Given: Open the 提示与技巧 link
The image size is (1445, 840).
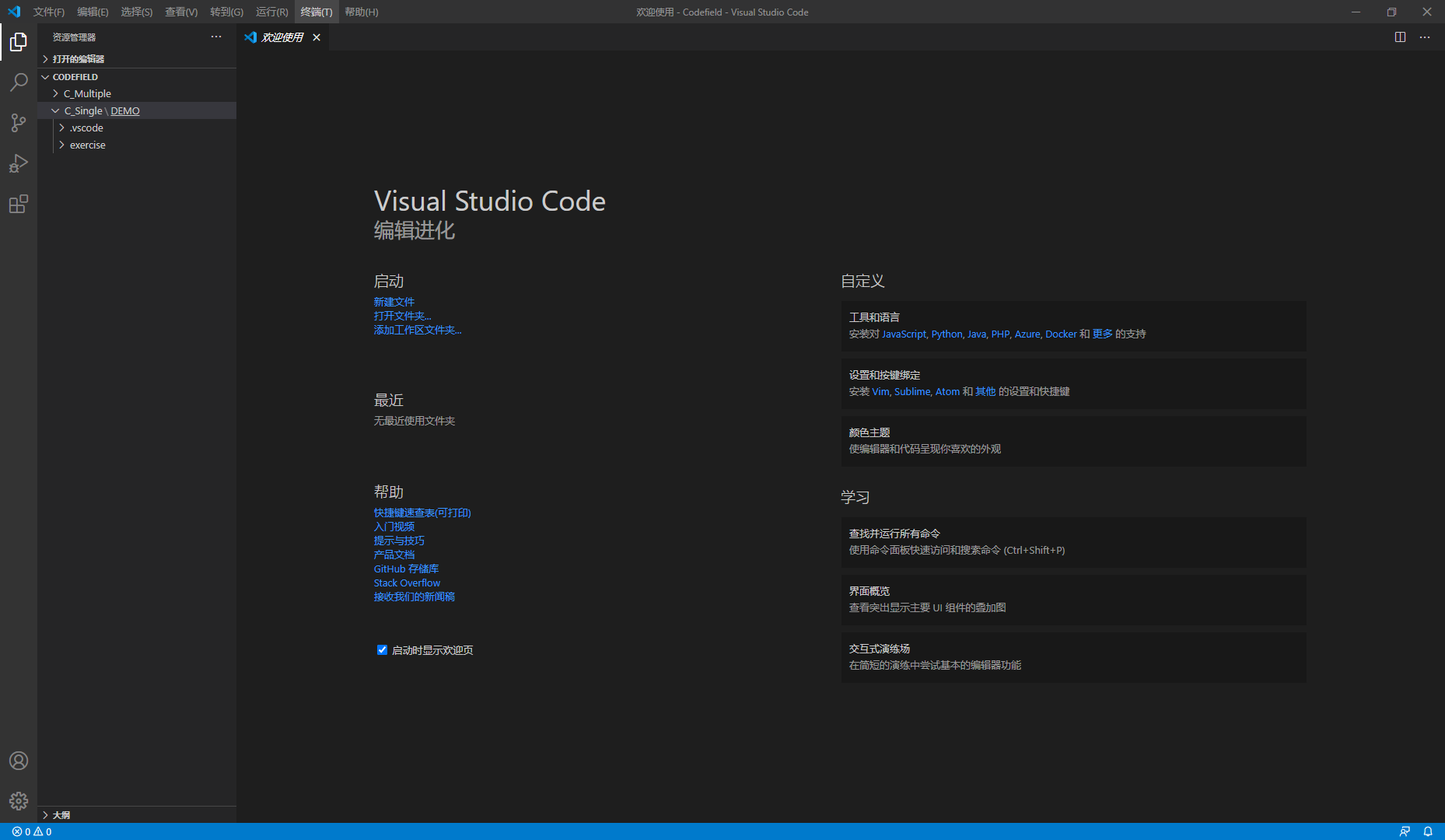Looking at the screenshot, I should click(x=399, y=541).
